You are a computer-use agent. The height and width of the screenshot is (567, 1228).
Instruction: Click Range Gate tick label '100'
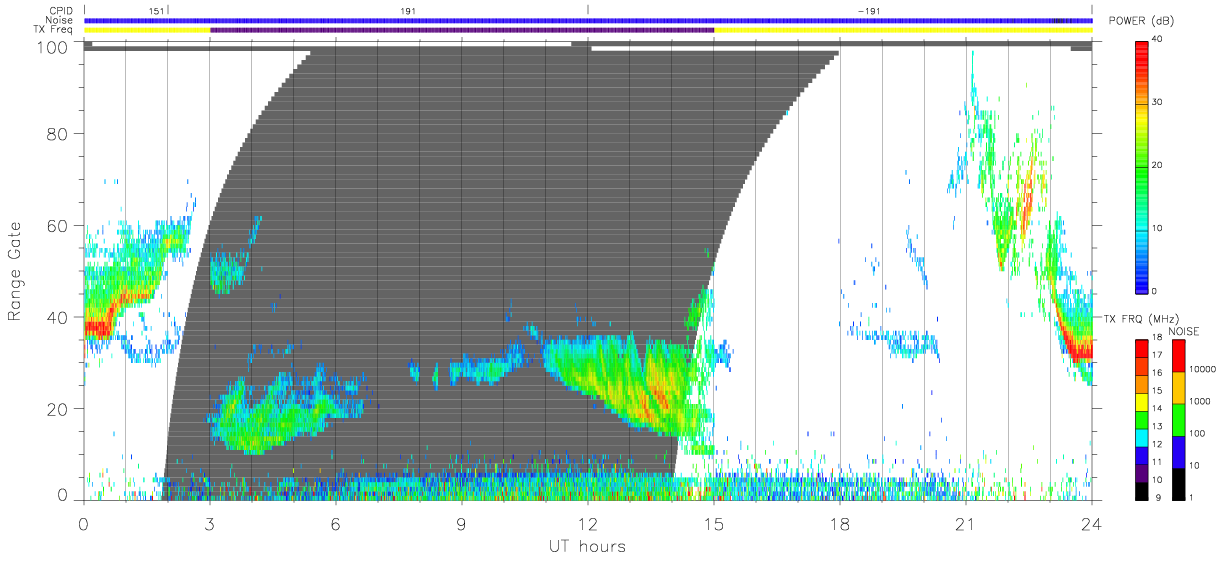(50, 47)
